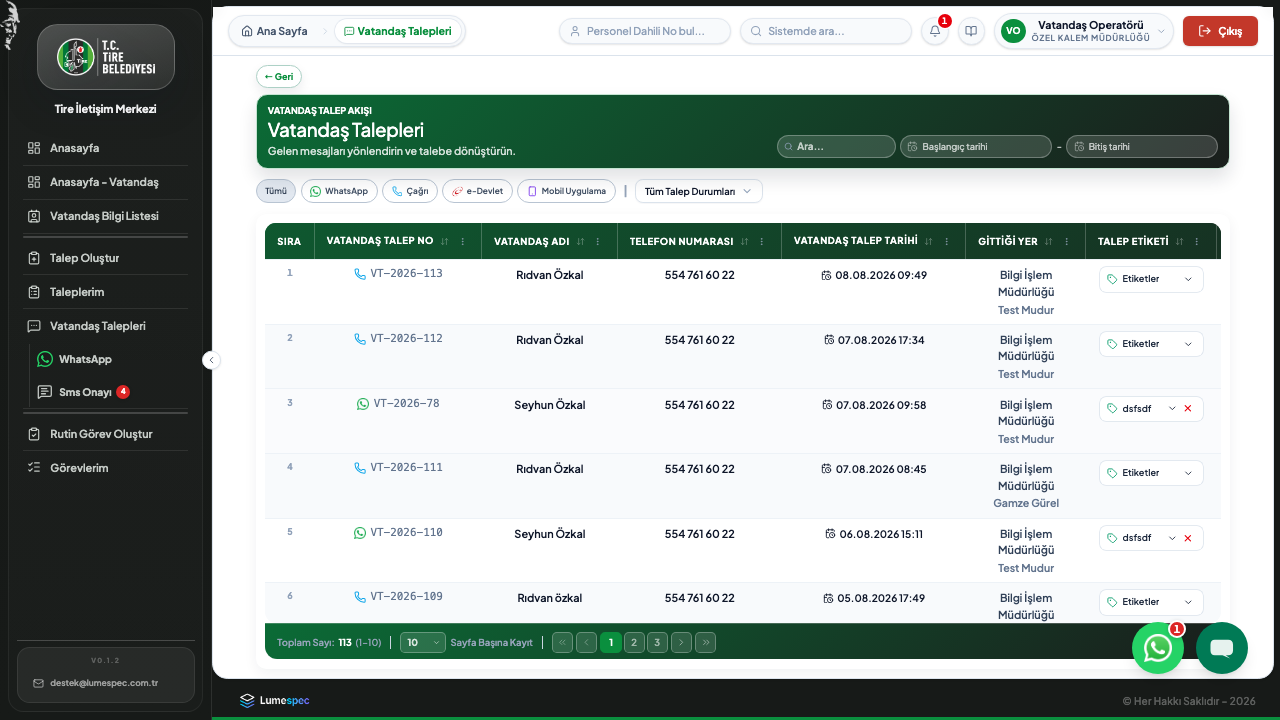Viewport: 1280px width, 720px height.
Task: Open the floating WhatsApp chat bubble
Action: pyautogui.click(x=1158, y=648)
